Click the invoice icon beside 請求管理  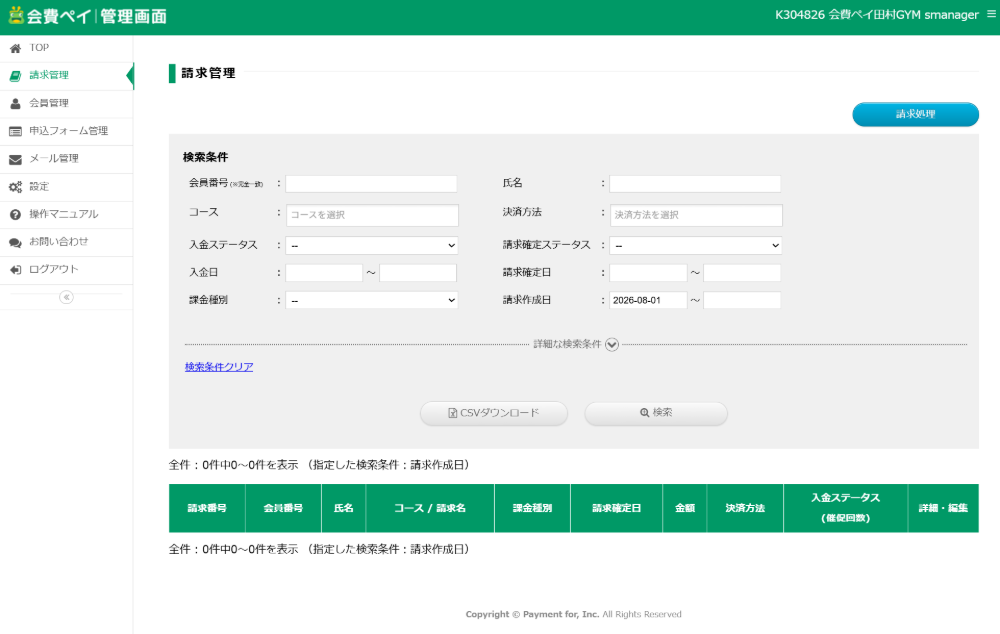[x=15, y=76]
